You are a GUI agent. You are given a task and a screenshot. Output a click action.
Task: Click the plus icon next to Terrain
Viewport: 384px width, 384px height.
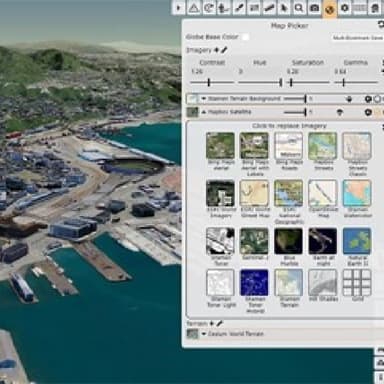pyautogui.click(x=212, y=323)
